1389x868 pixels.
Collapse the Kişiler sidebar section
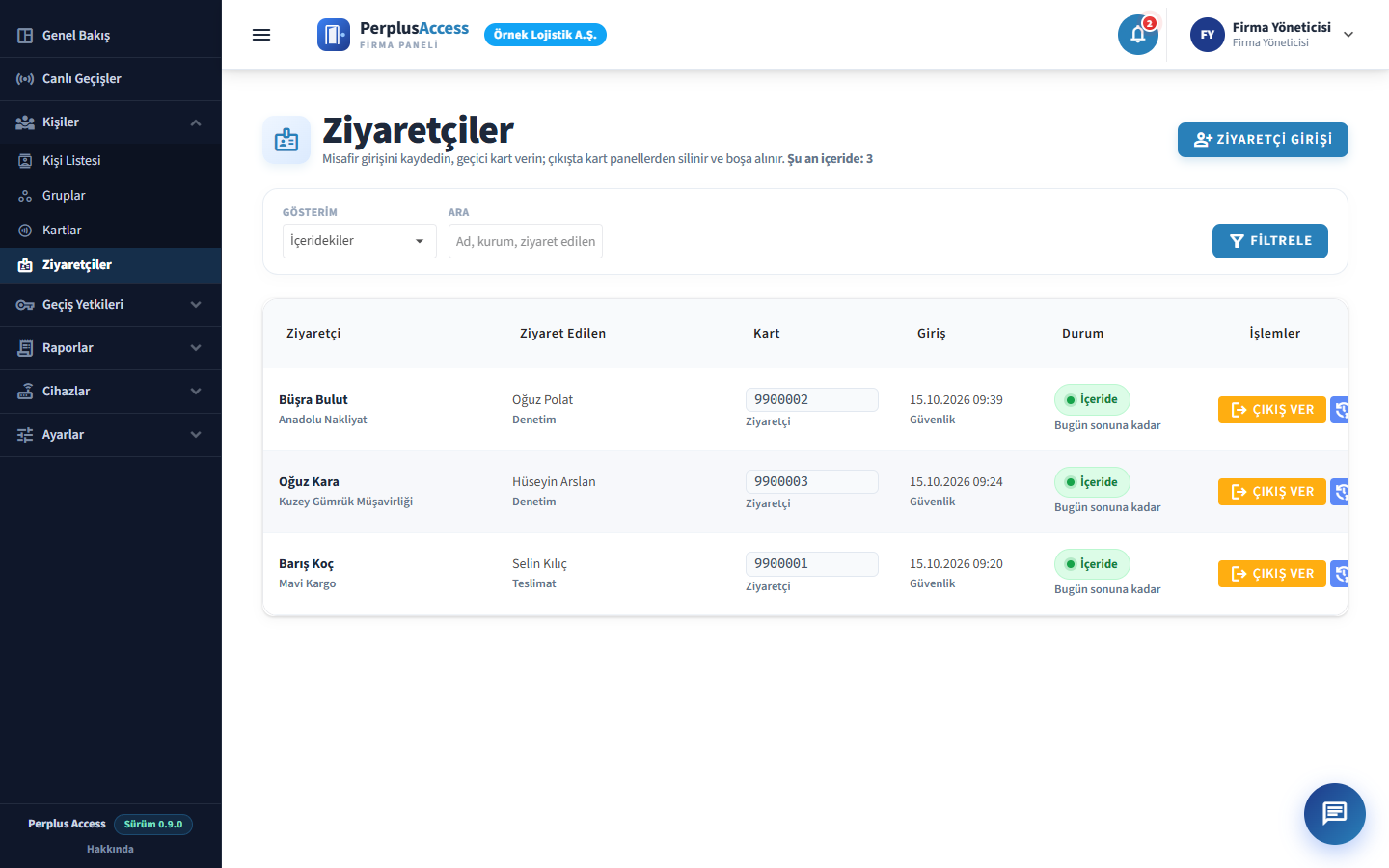111,122
